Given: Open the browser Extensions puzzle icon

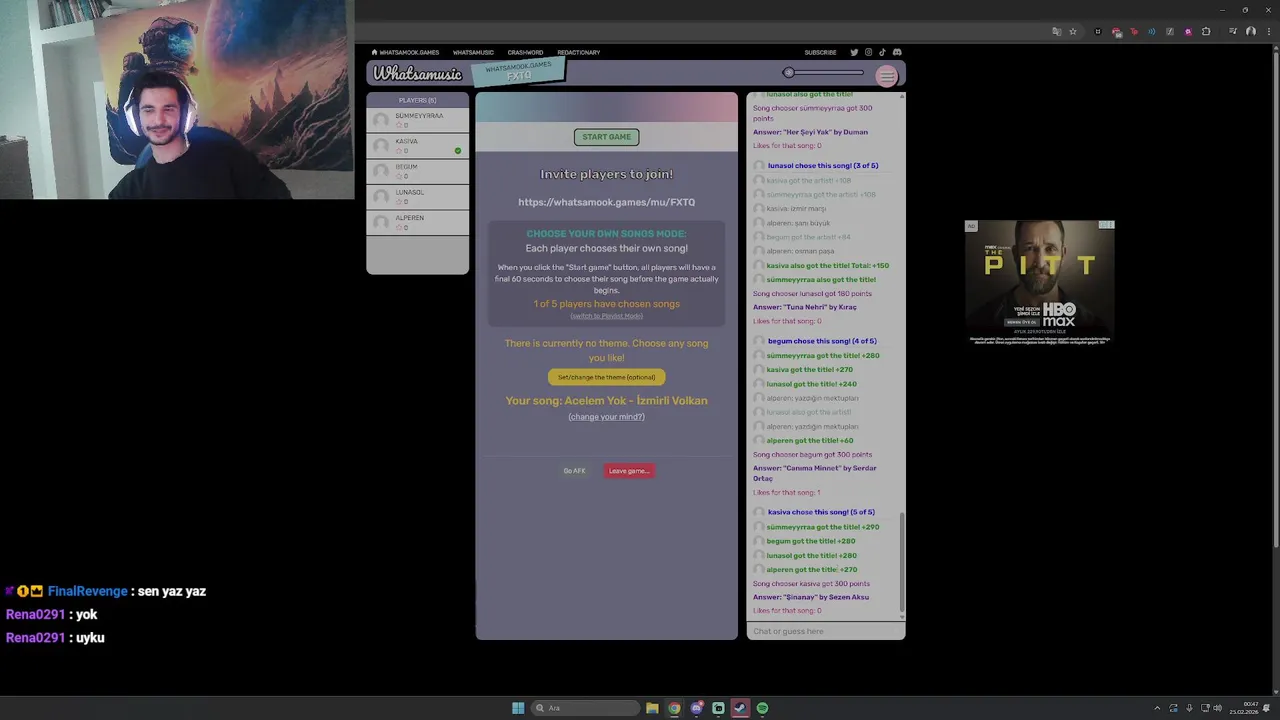Looking at the screenshot, I should (1206, 32).
